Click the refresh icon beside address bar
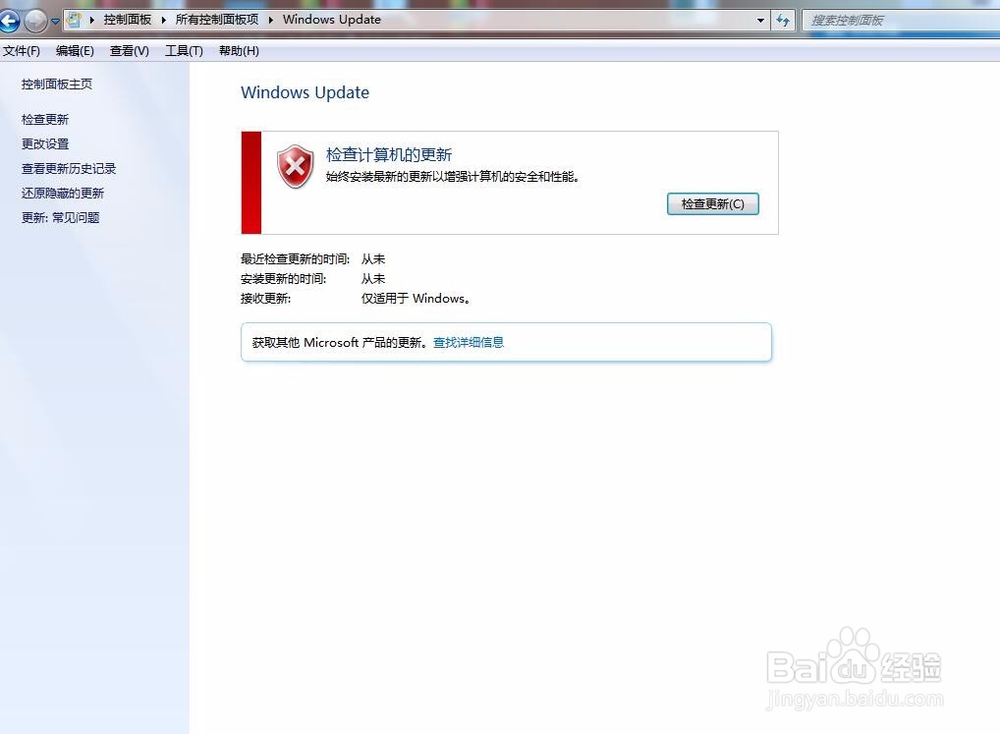Screen dimensions: 1000x734 pyautogui.click(x=783, y=20)
